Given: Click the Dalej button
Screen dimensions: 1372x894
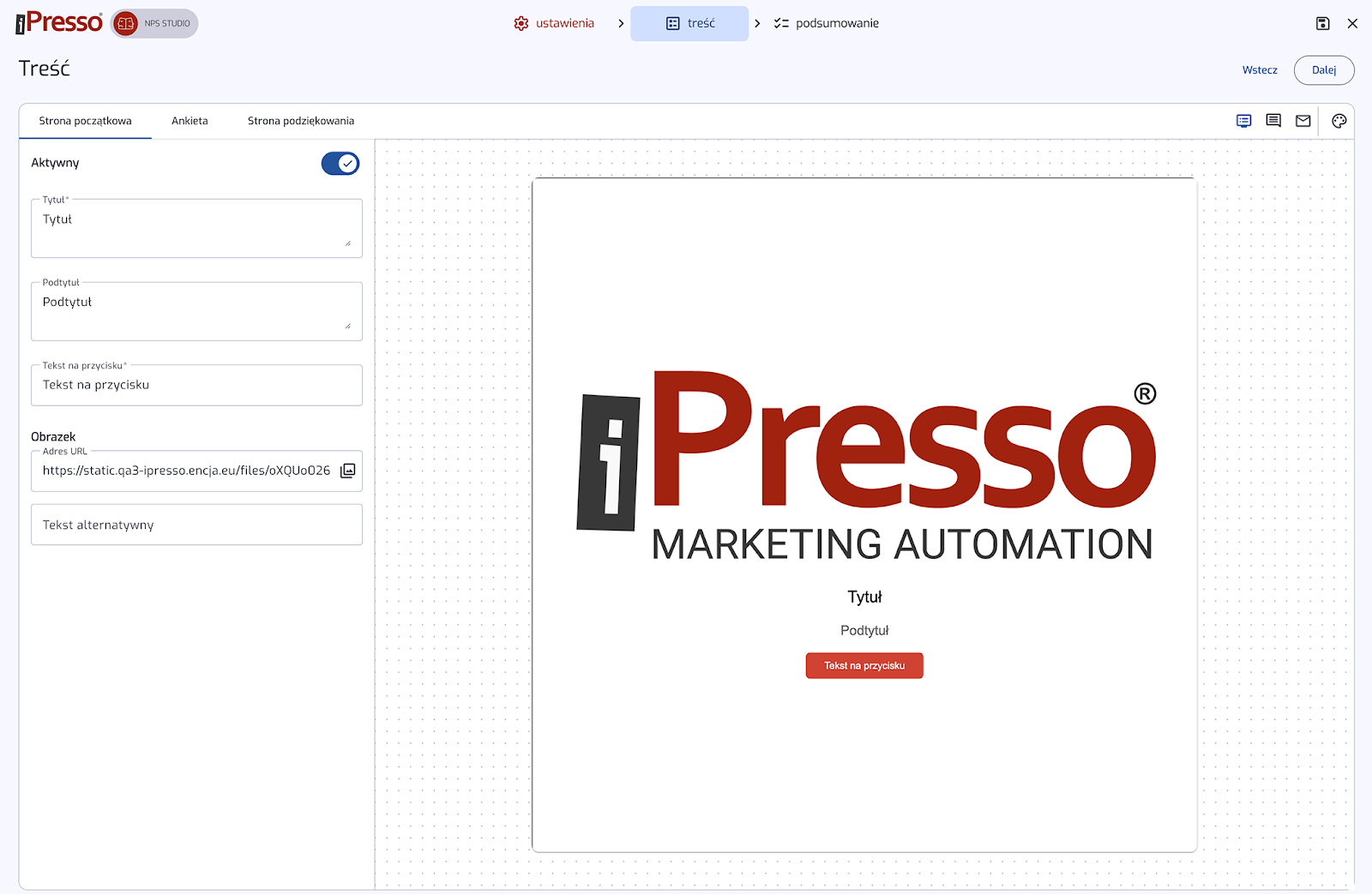Looking at the screenshot, I should (1324, 70).
